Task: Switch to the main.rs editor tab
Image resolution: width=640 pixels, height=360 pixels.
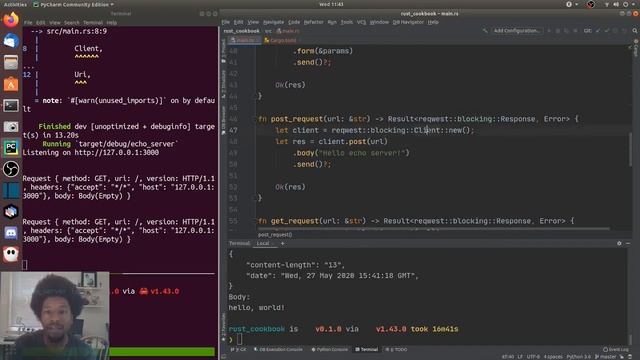Action: 244,40
